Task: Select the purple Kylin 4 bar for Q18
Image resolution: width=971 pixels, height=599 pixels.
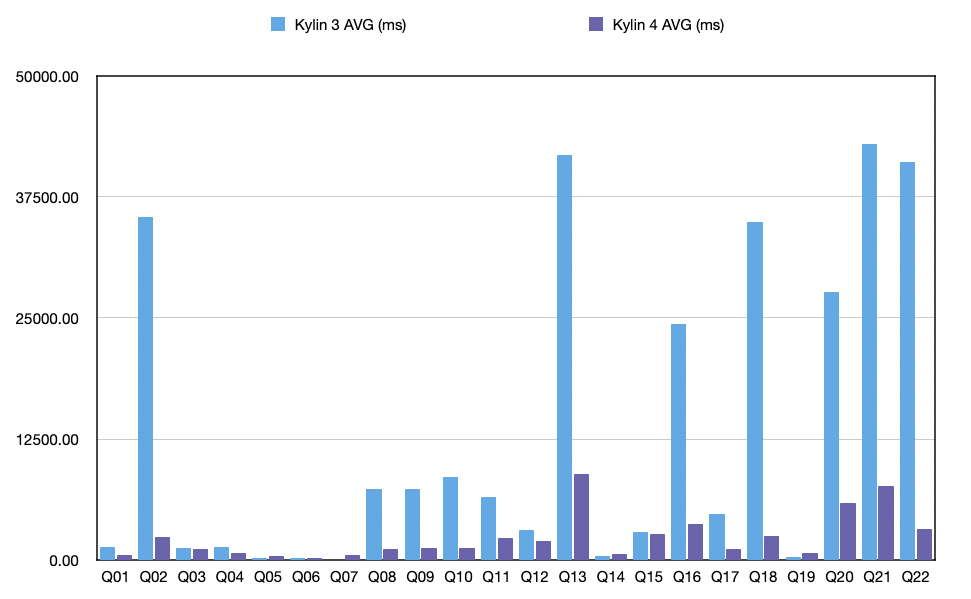Action: [772, 548]
